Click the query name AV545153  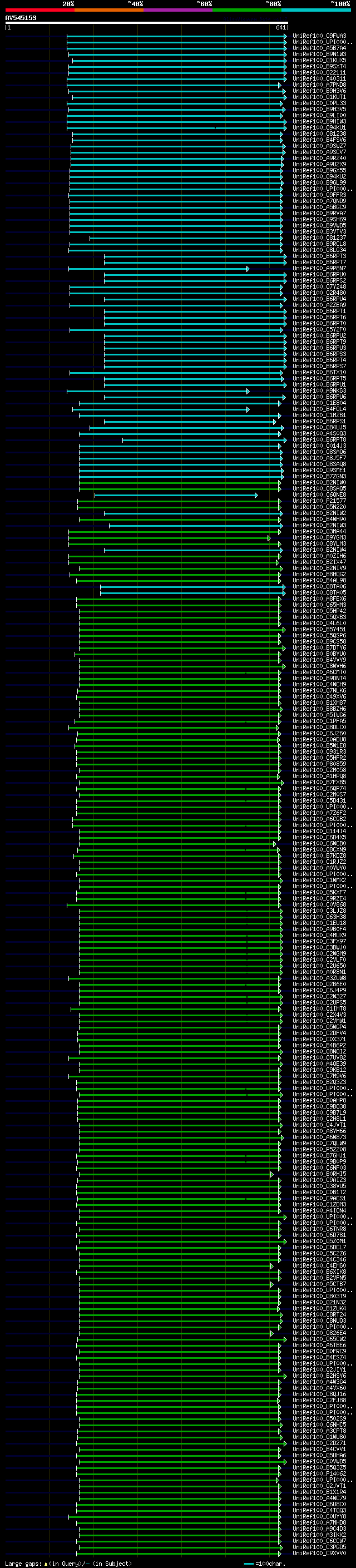point(21,18)
